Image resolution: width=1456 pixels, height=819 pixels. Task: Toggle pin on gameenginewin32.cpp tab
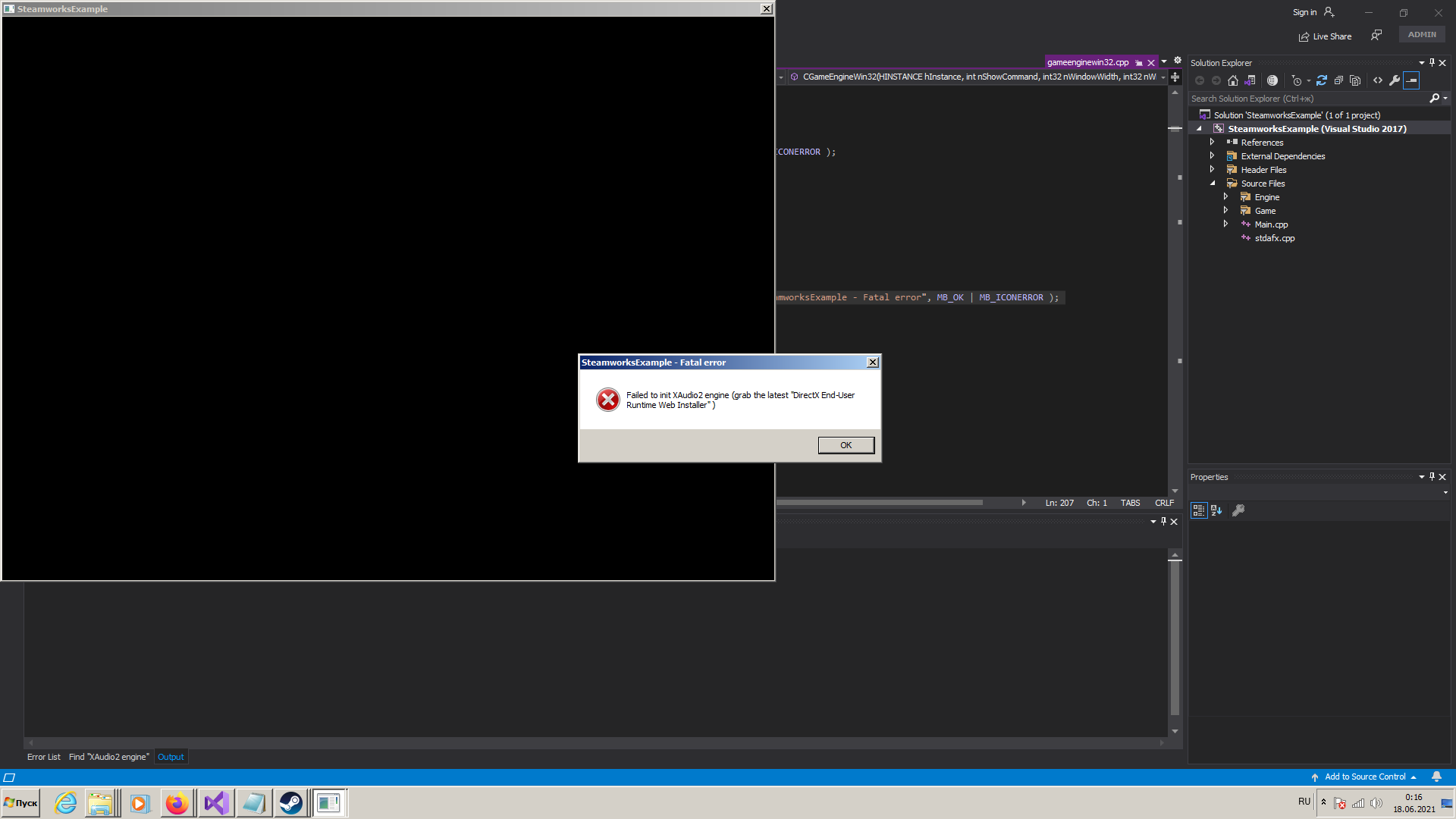click(x=1138, y=63)
